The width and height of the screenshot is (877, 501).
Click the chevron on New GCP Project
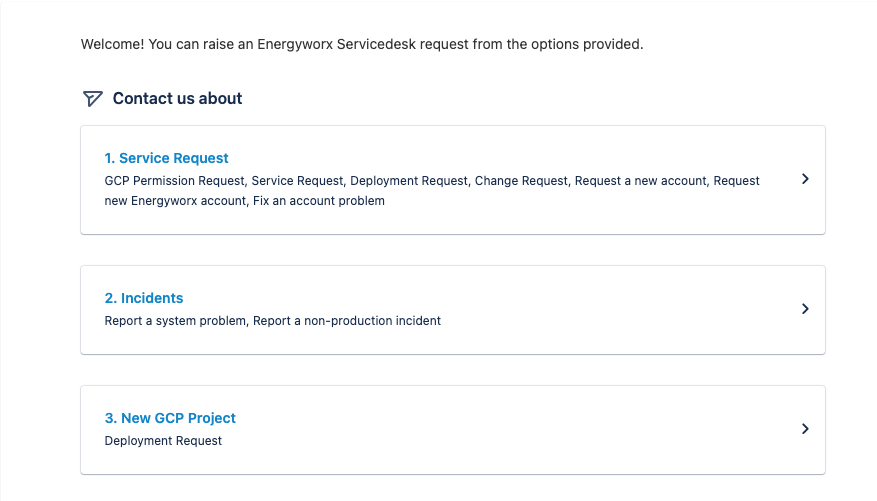coord(805,429)
